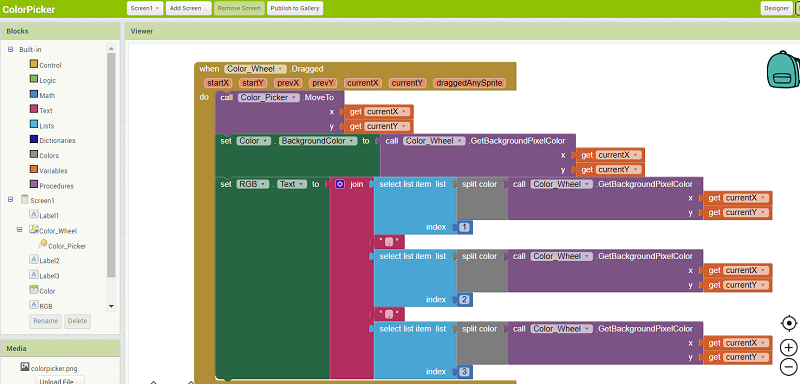Image resolution: width=800 pixels, height=384 pixels.
Task: Open the Text blocks drawer
Action: pyautogui.click(x=41, y=110)
